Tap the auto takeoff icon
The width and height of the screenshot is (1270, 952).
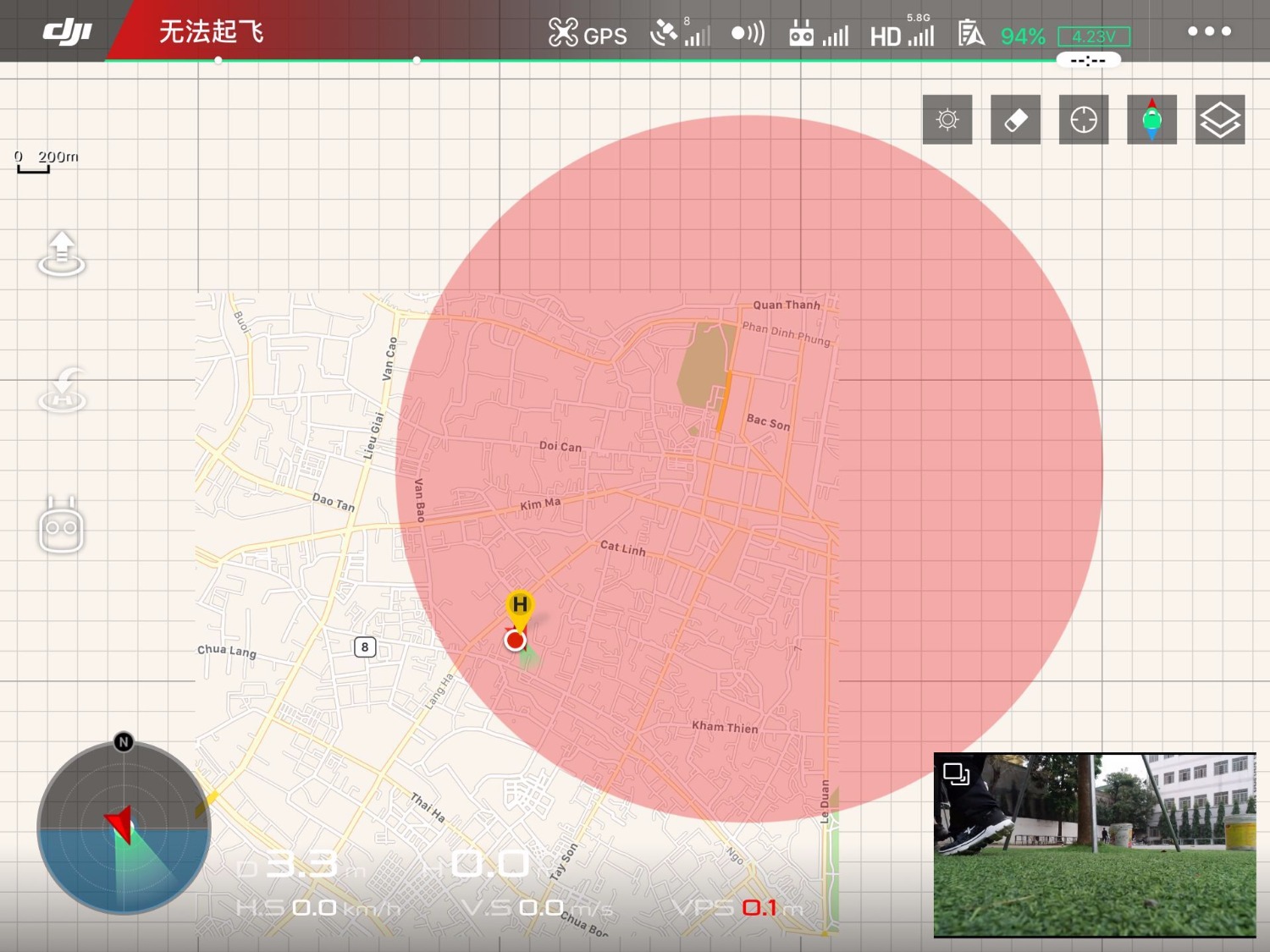point(62,254)
